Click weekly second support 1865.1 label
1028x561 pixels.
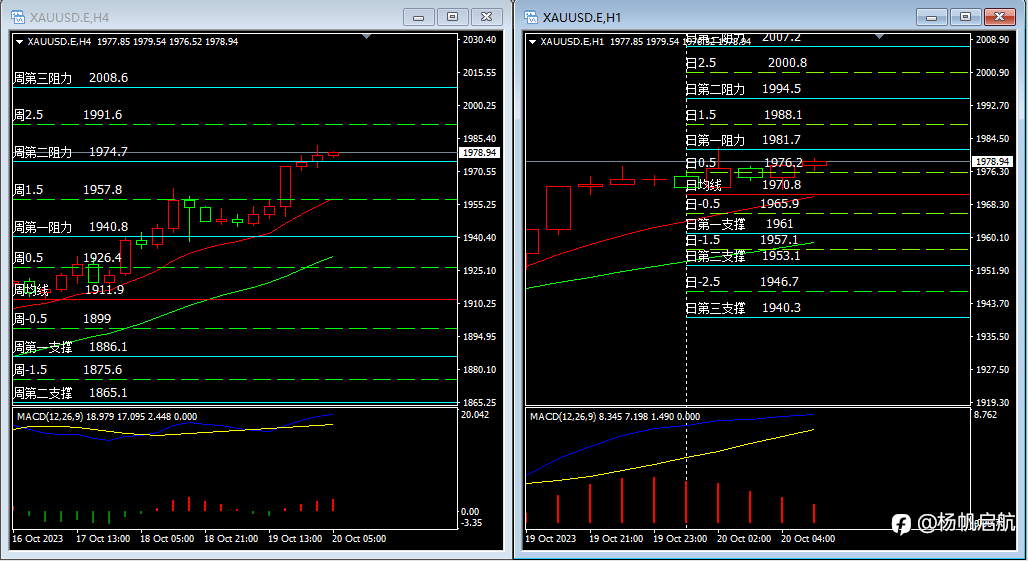pyautogui.click(x=71, y=393)
